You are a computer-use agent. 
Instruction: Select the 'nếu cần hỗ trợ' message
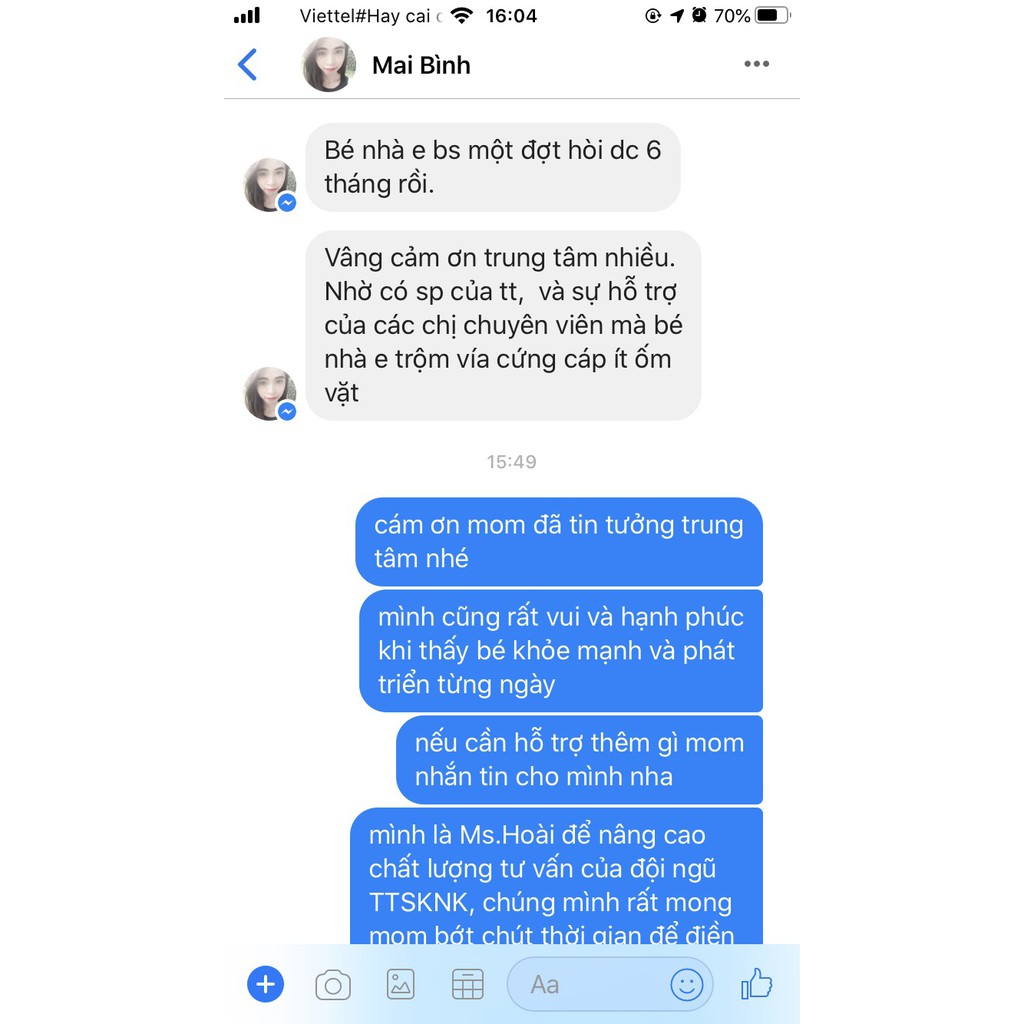[579, 760]
